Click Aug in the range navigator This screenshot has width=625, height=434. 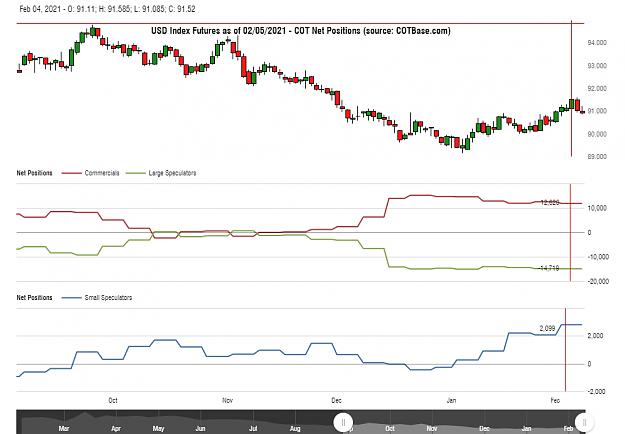[295, 428]
